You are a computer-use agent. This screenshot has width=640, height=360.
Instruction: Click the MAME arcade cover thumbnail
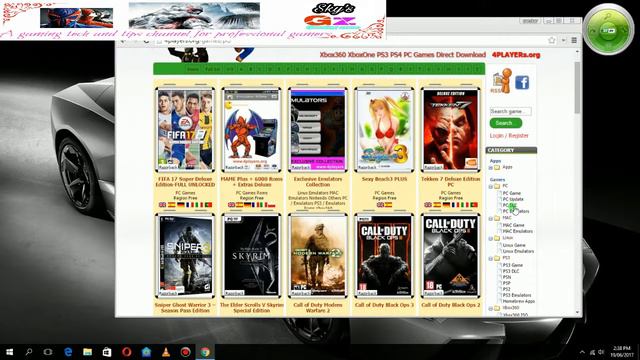coord(251,130)
